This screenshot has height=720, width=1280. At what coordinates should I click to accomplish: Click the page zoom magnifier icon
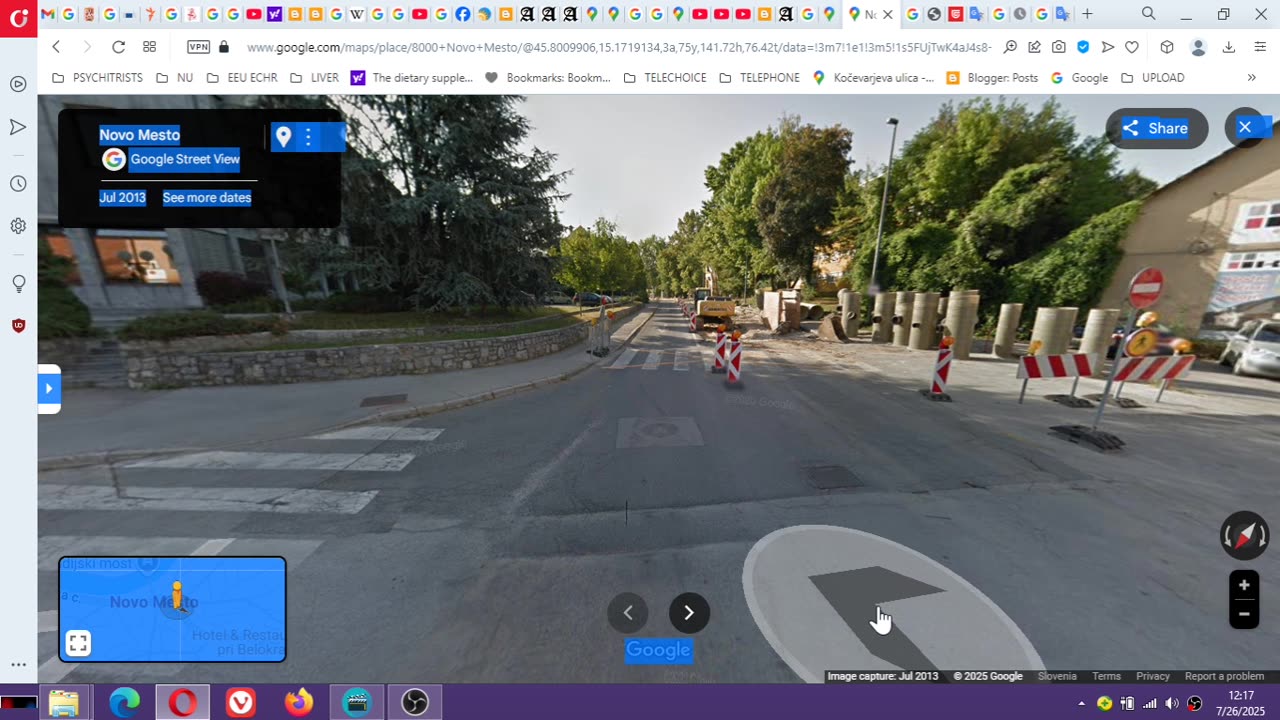click(1010, 47)
